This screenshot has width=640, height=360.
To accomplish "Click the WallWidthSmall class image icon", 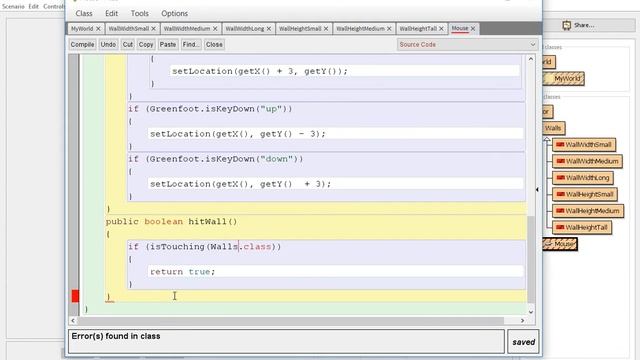I will click(x=560, y=144).
